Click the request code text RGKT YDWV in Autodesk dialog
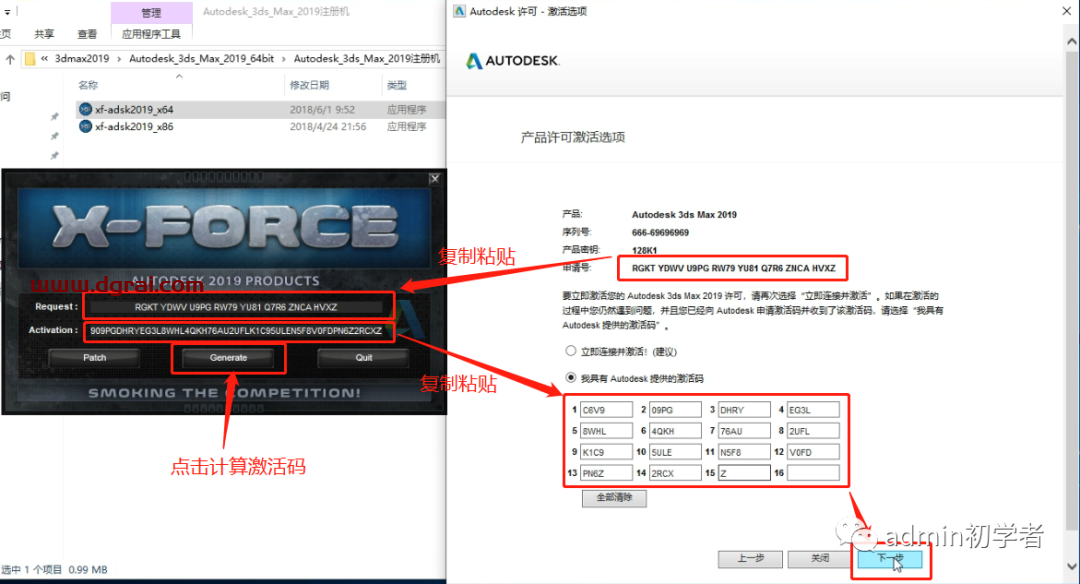The width and height of the screenshot is (1080, 584). 734,268
